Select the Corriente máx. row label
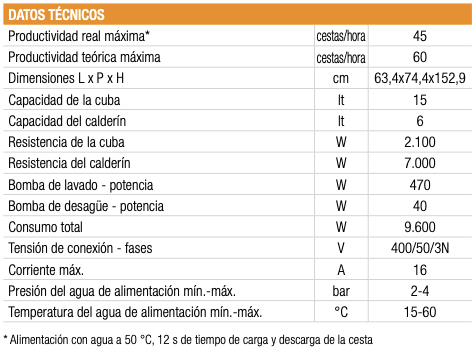 coord(46,270)
